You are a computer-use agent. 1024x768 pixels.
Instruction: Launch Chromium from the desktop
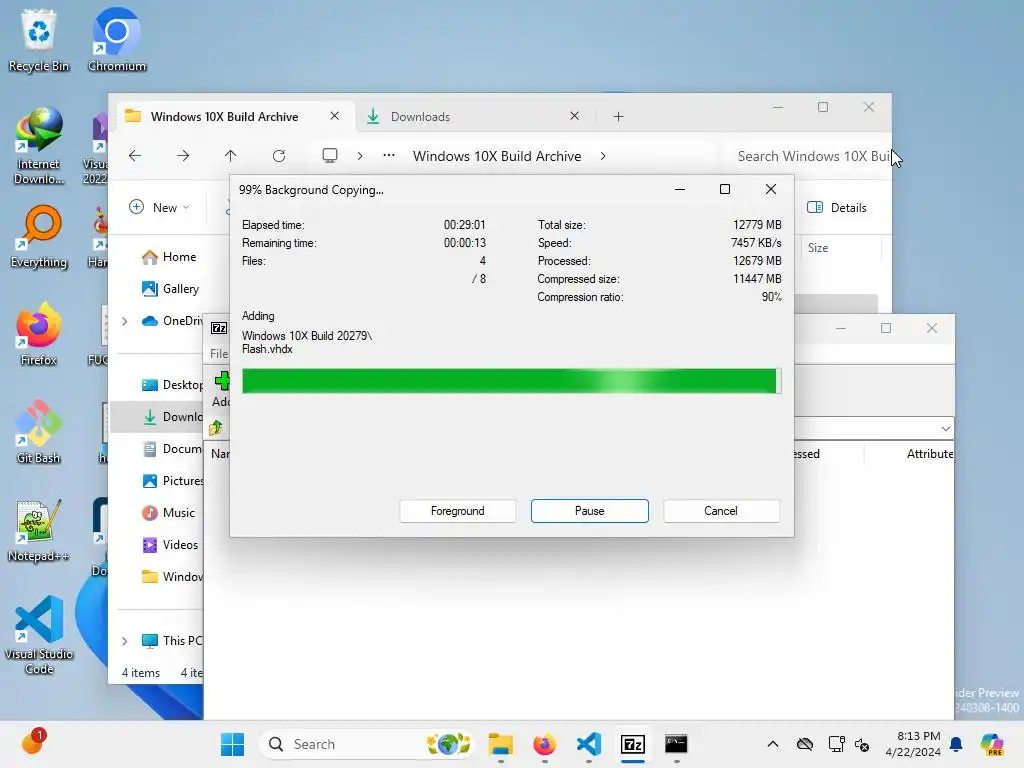[117, 40]
